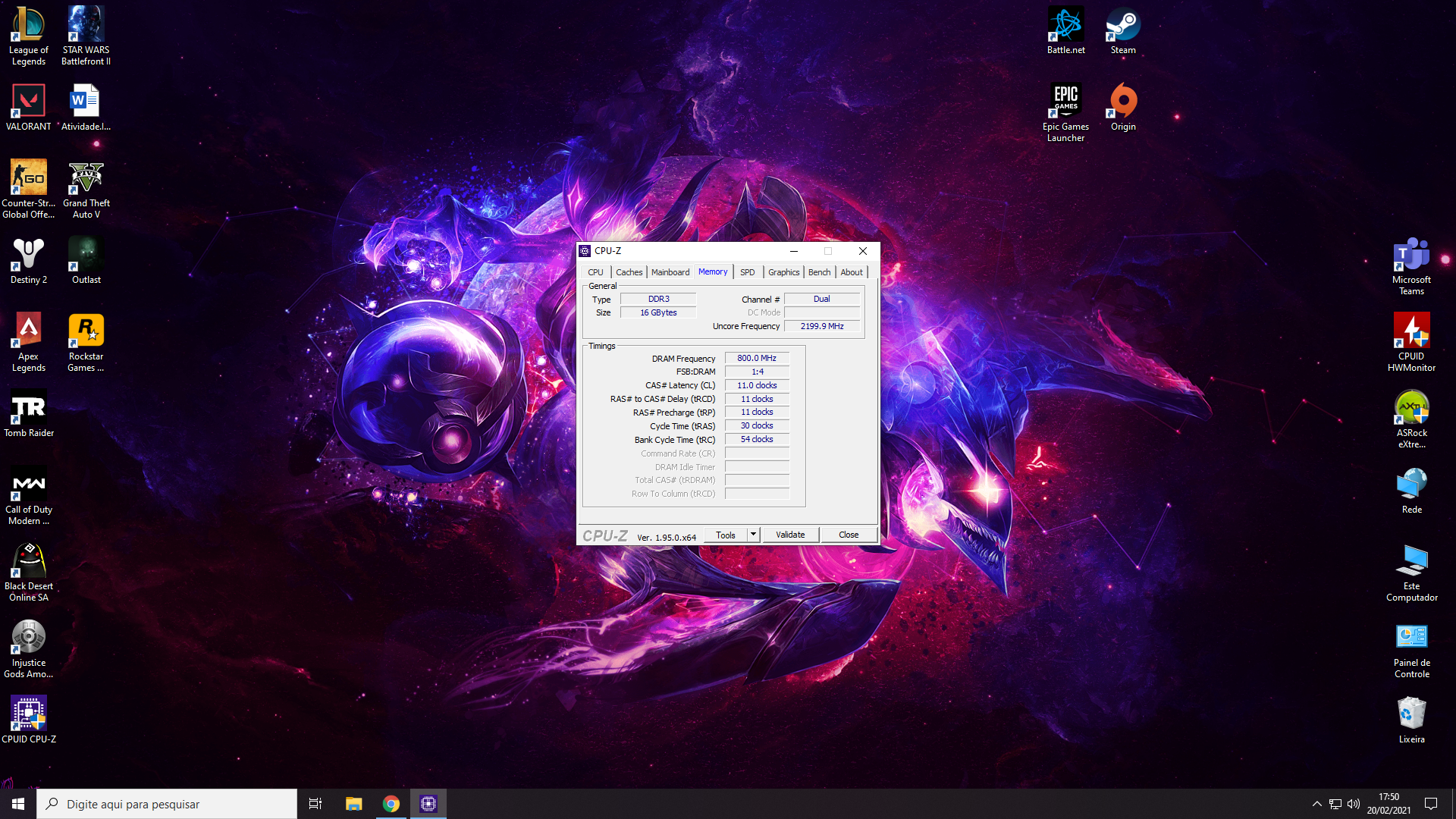Select the Memory tab in CPU-Z
The width and height of the screenshot is (1456, 819).
pyautogui.click(x=713, y=271)
